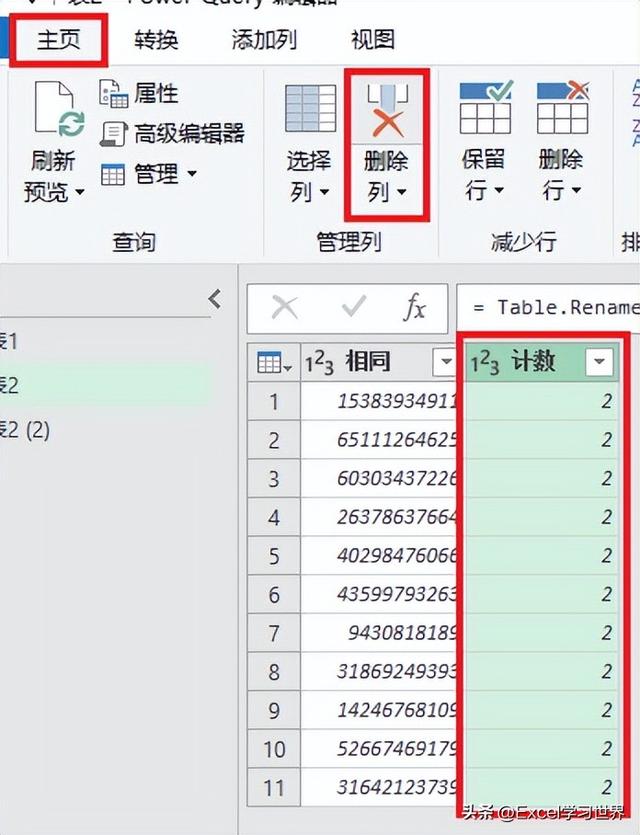This screenshot has width=640, height=835.
Task: Expand the 保留行 dropdown arrow
Action: point(498,190)
